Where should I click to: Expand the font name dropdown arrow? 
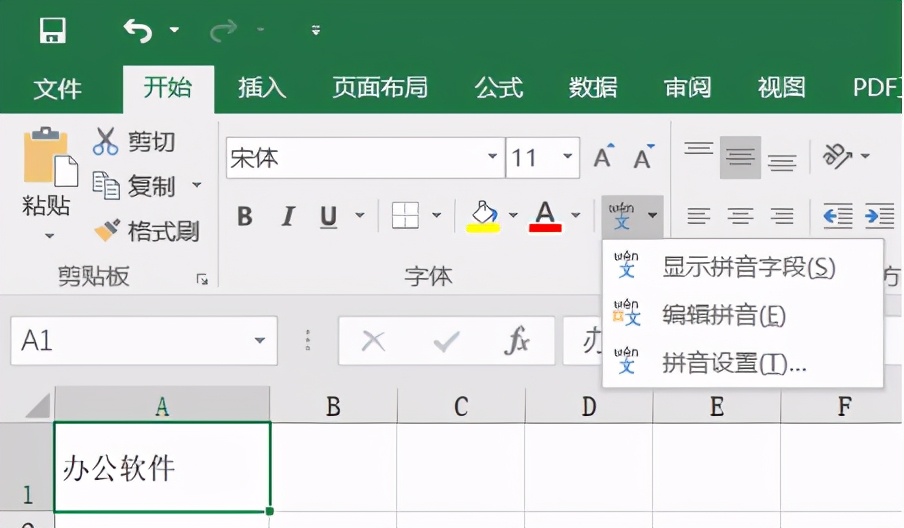[492, 156]
